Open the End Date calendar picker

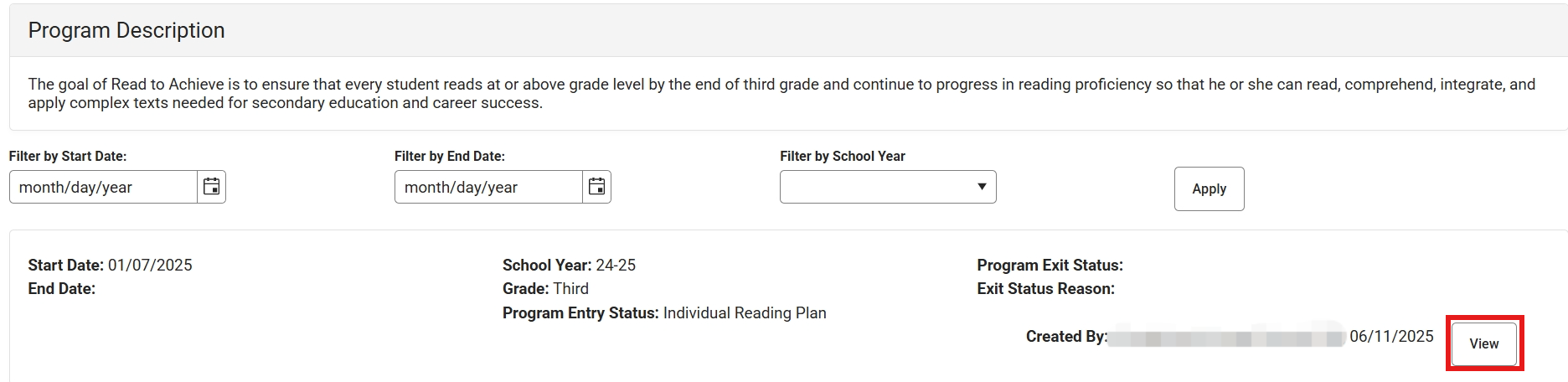click(596, 187)
